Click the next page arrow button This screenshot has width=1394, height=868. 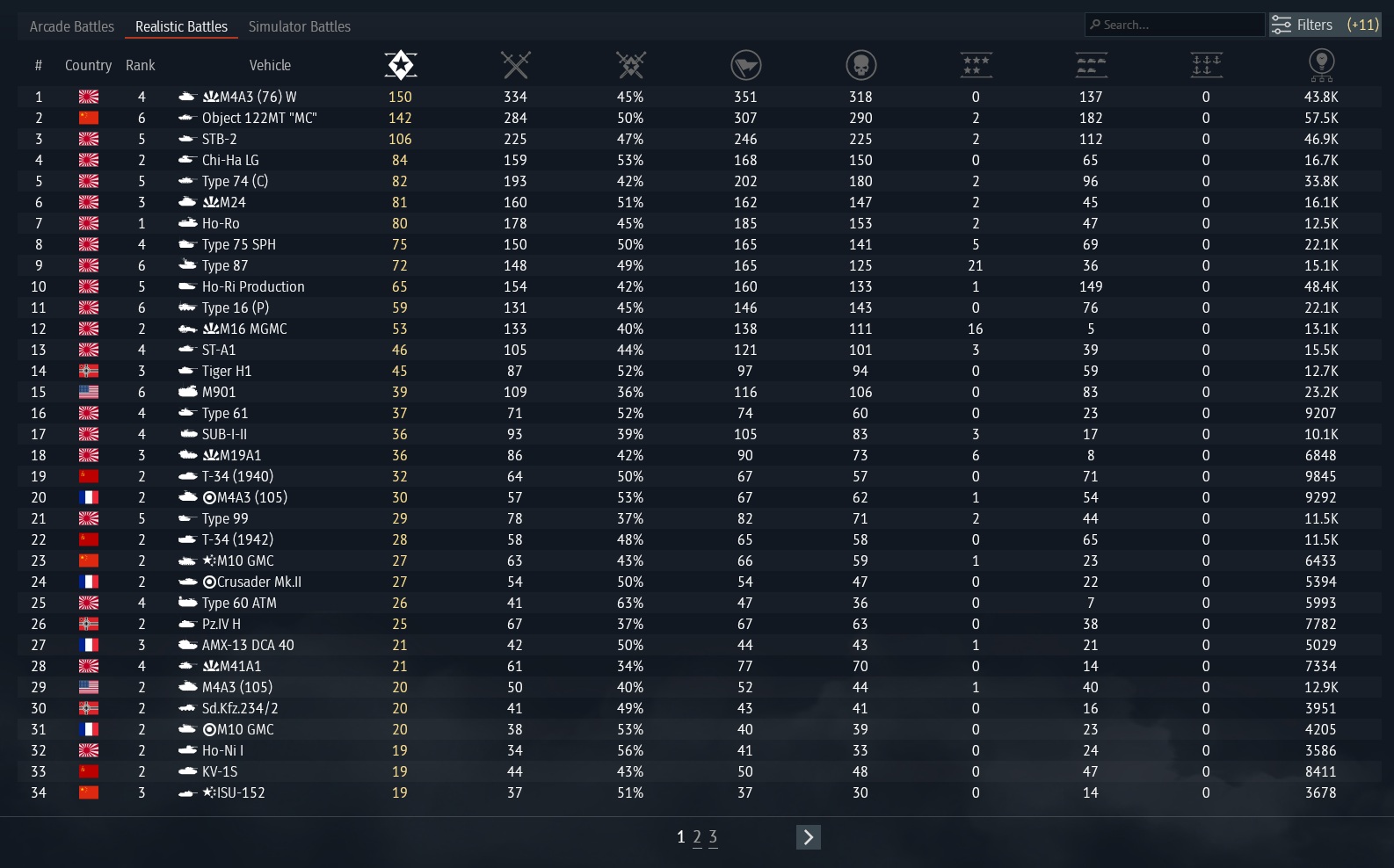(x=809, y=837)
